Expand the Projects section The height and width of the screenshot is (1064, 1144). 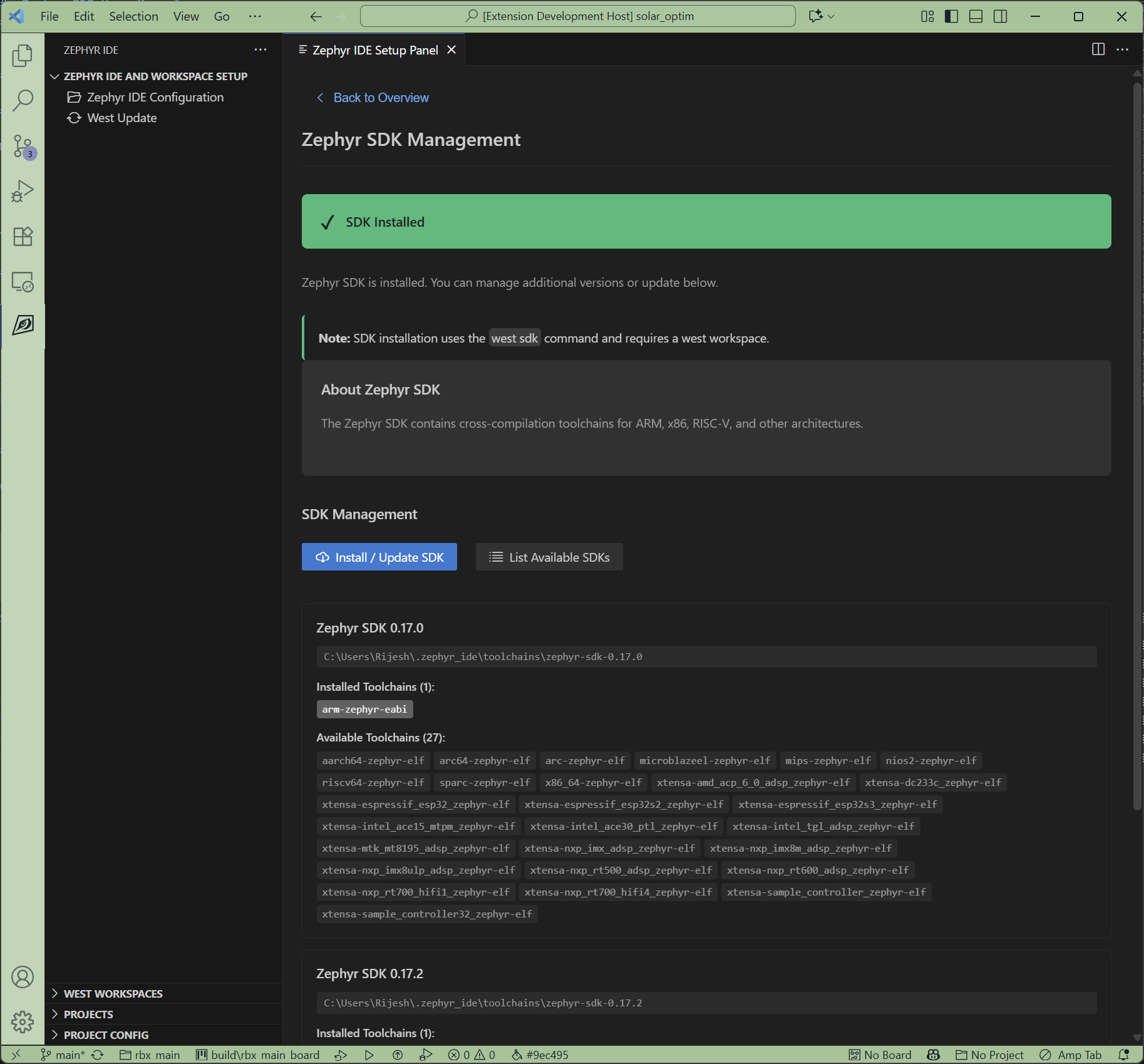[163, 1015]
